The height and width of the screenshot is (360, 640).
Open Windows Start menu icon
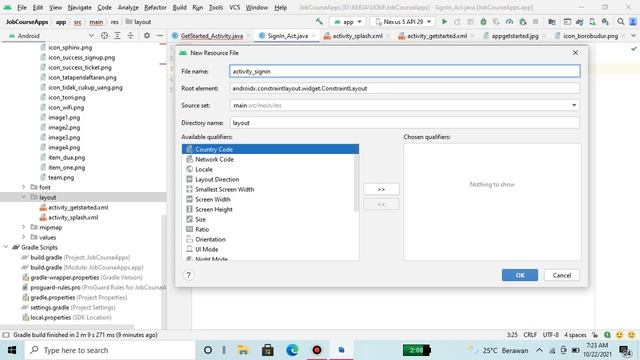coord(12,350)
